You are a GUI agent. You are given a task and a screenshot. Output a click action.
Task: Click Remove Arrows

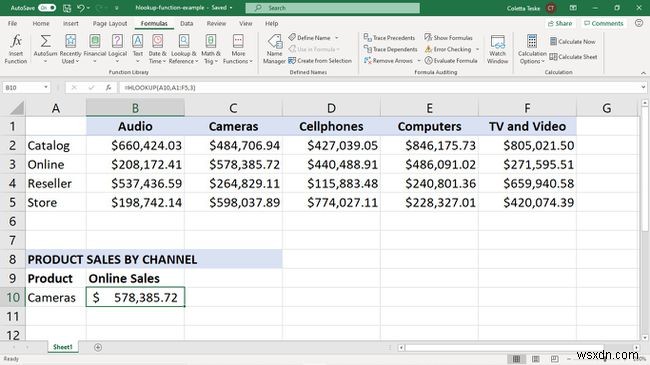(388, 61)
